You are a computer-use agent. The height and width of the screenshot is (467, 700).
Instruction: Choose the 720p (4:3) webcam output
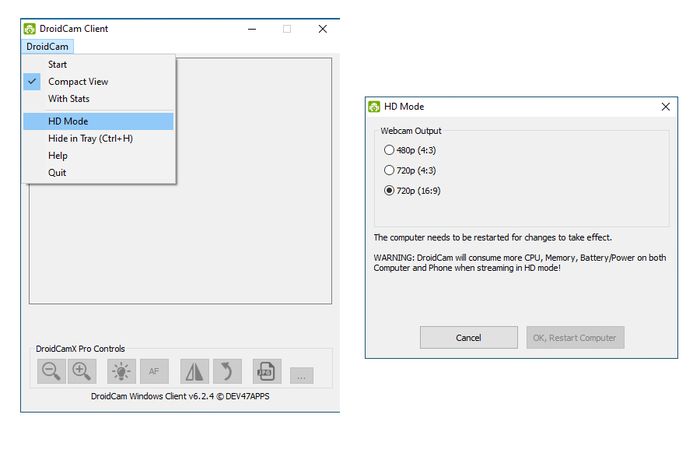389,169
